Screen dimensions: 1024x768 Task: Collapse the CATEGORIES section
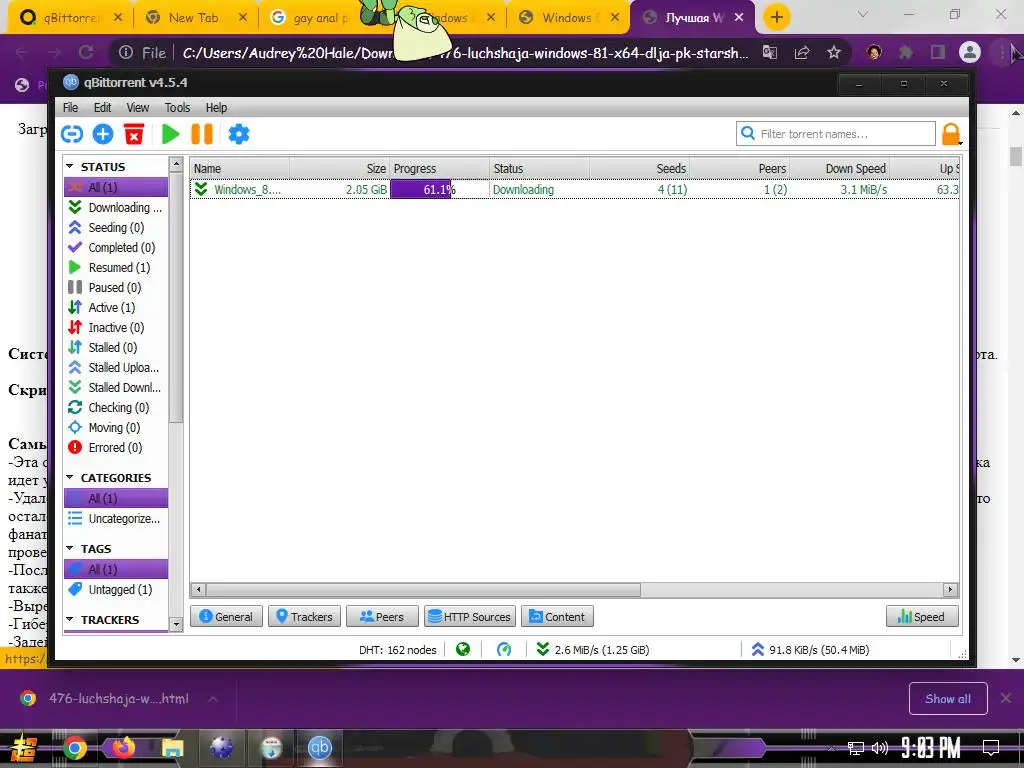tap(70, 477)
